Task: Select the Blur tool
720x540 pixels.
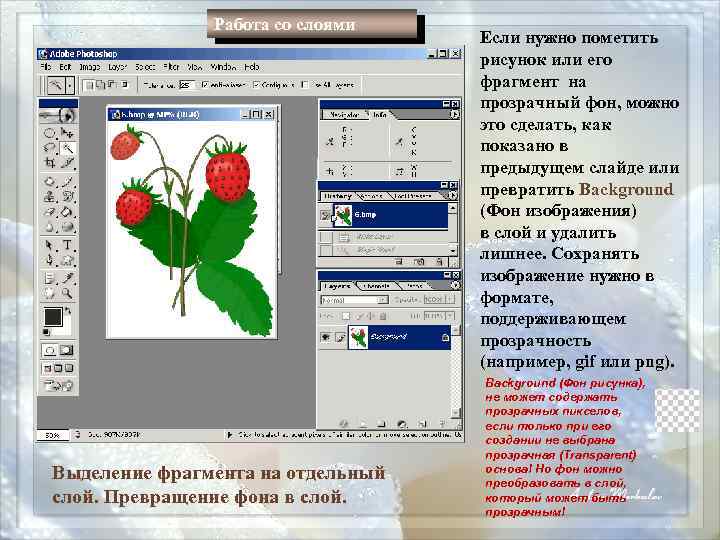Action: 49,226
